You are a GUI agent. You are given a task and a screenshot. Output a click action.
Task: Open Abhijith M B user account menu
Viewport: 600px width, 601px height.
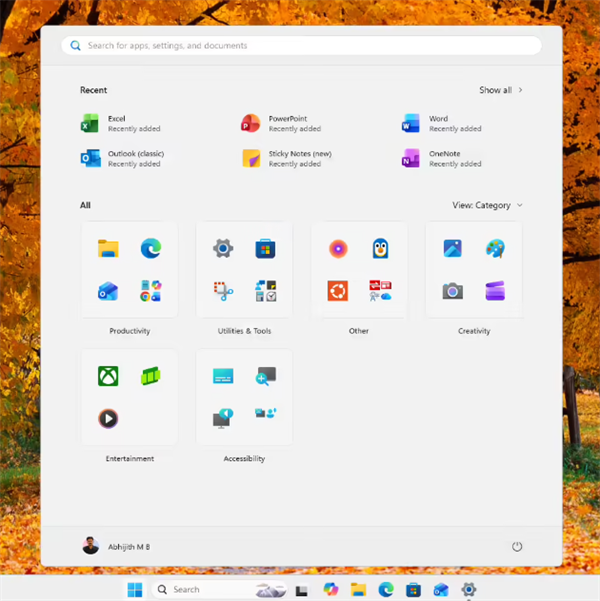(116, 546)
